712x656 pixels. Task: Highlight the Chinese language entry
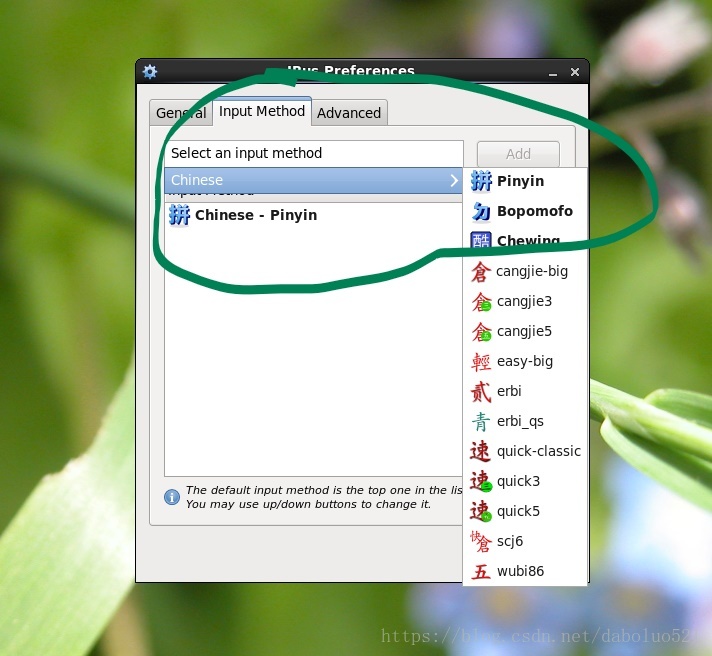(313, 180)
